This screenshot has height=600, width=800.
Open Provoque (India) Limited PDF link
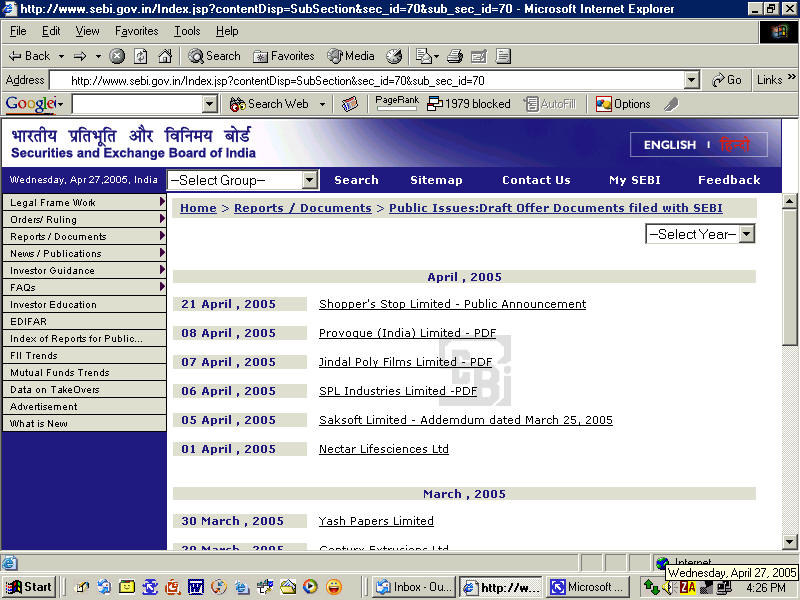[x=407, y=333]
